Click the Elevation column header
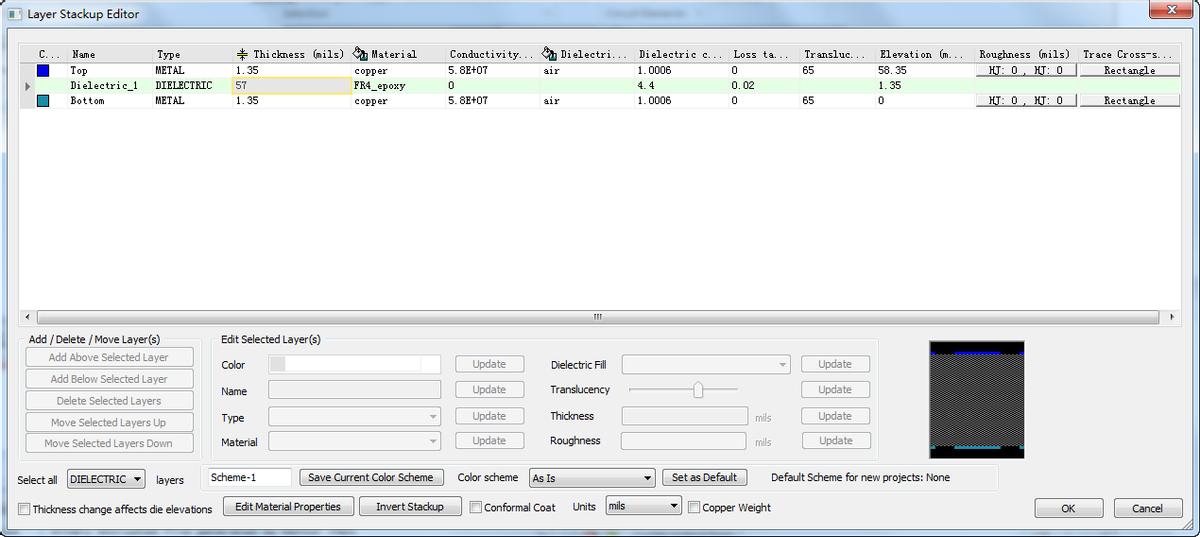The image size is (1200, 537). [x=922, y=54]
